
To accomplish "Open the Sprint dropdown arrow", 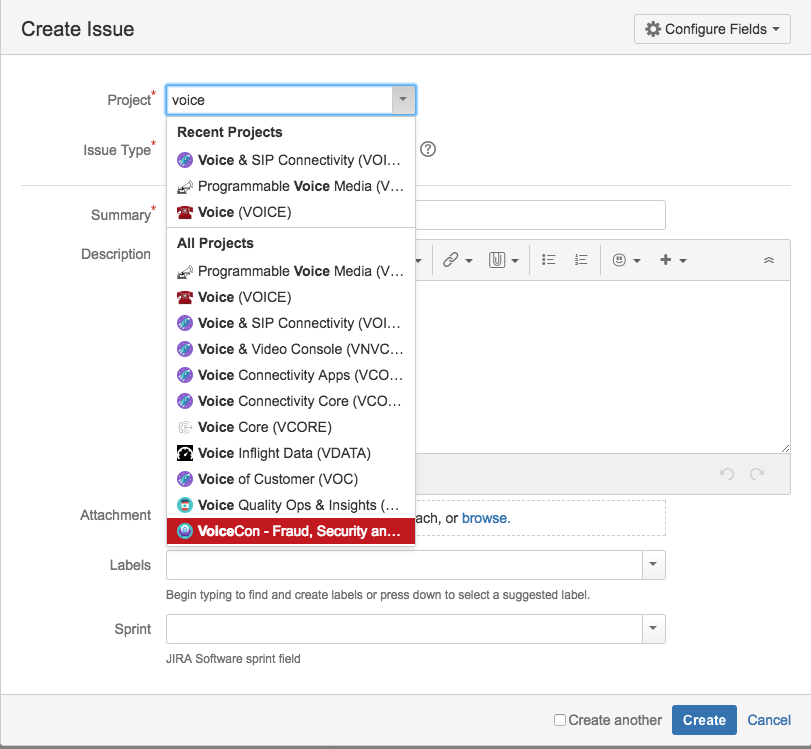I will (652, 629).
